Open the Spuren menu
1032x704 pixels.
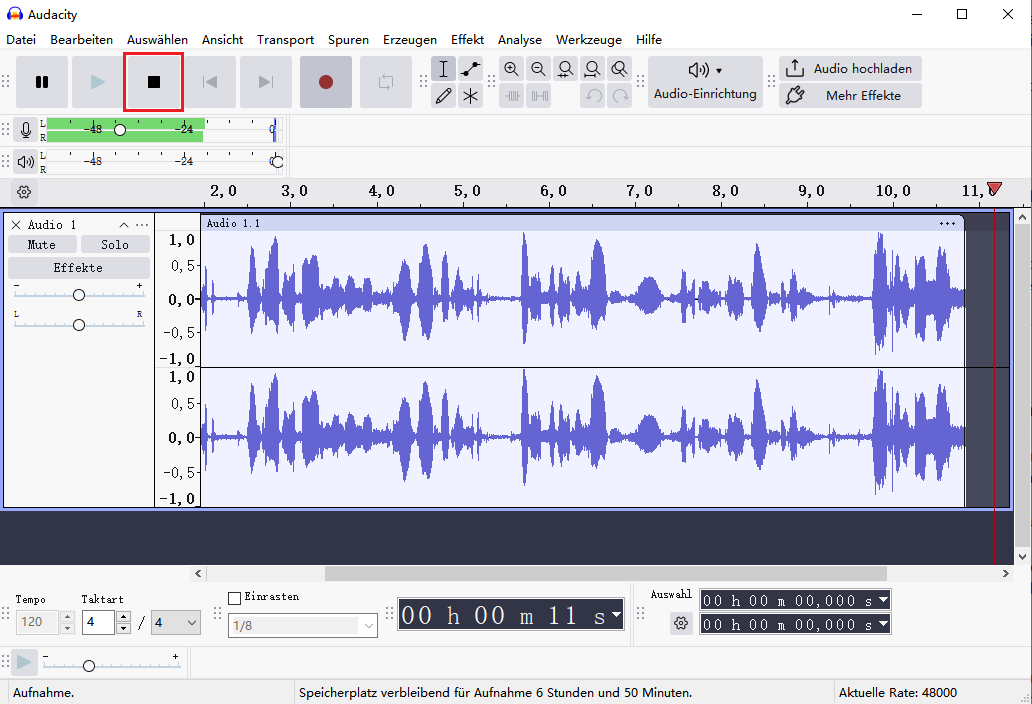point(348,40)
